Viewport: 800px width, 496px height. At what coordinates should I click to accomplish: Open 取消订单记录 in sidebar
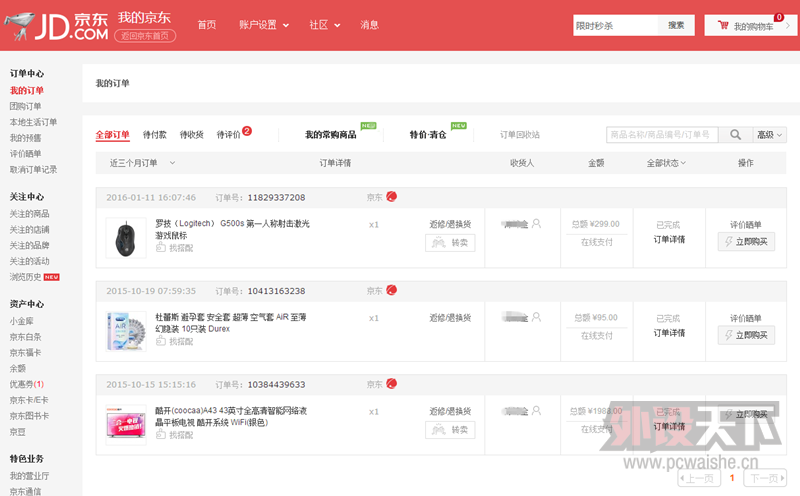pyautogui.click(x=33, y=169)
